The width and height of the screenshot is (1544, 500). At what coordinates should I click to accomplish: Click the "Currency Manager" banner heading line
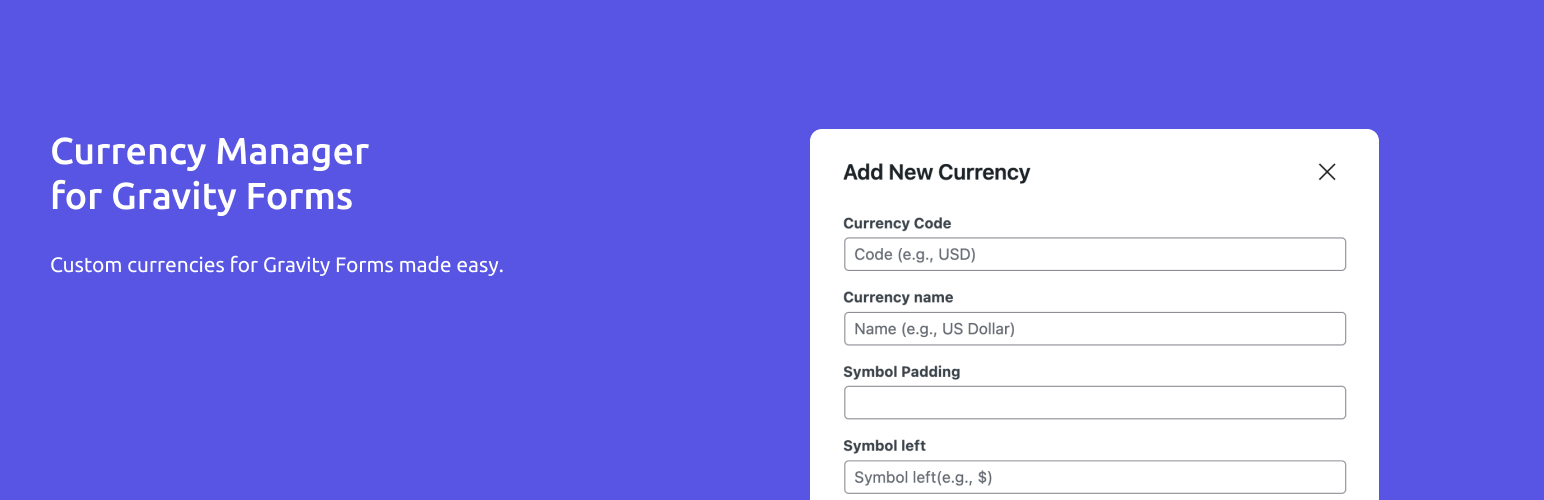210,152
